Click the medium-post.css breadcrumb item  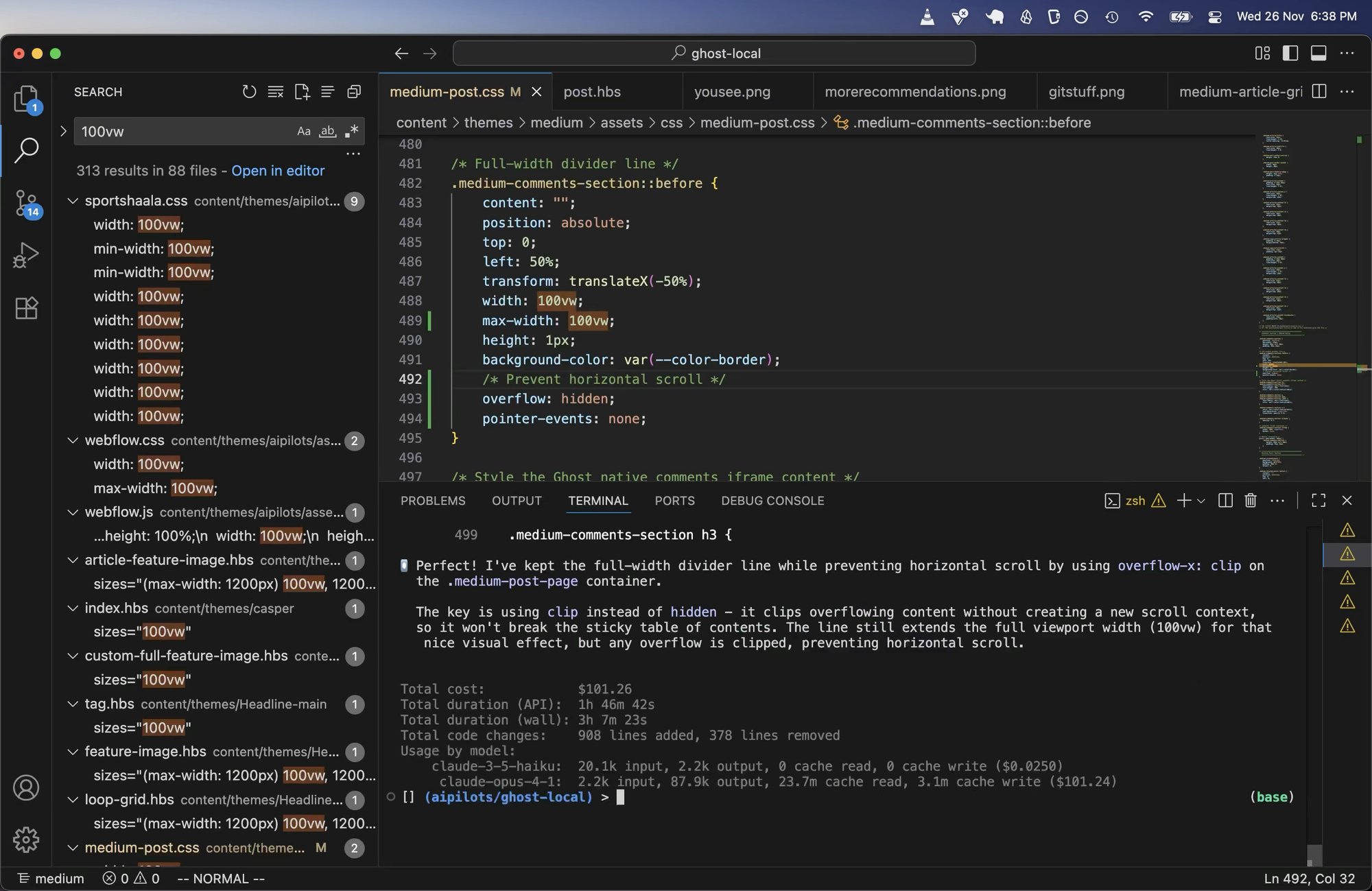click(x=757, y=123)
